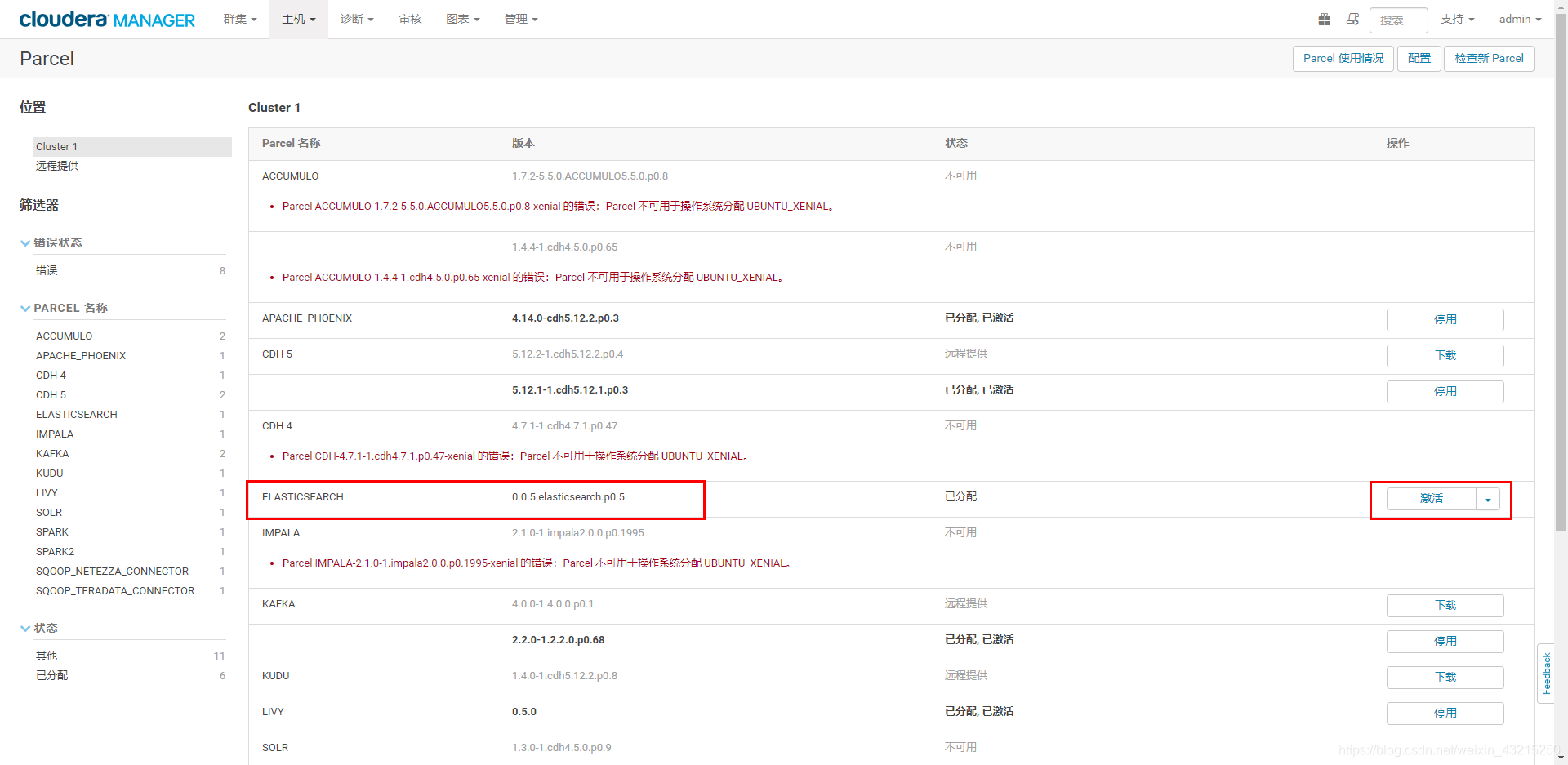Open the 管理 menu

[x=521, y=19]
